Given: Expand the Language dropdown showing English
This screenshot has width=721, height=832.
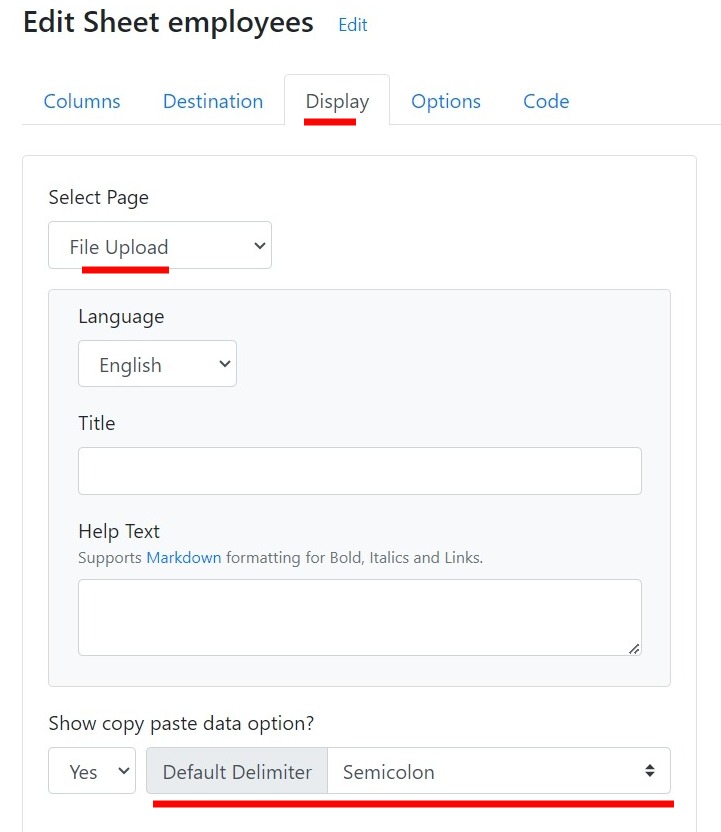Looking at the screenshot, I should 157,363.
